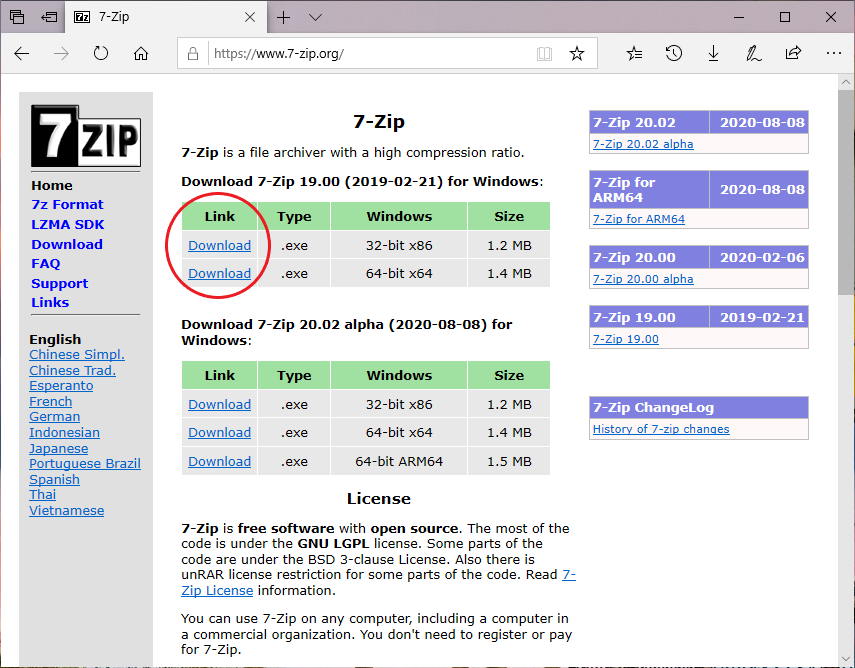
Task: Click the 7-Zip logo image
Action: [86, 136]
